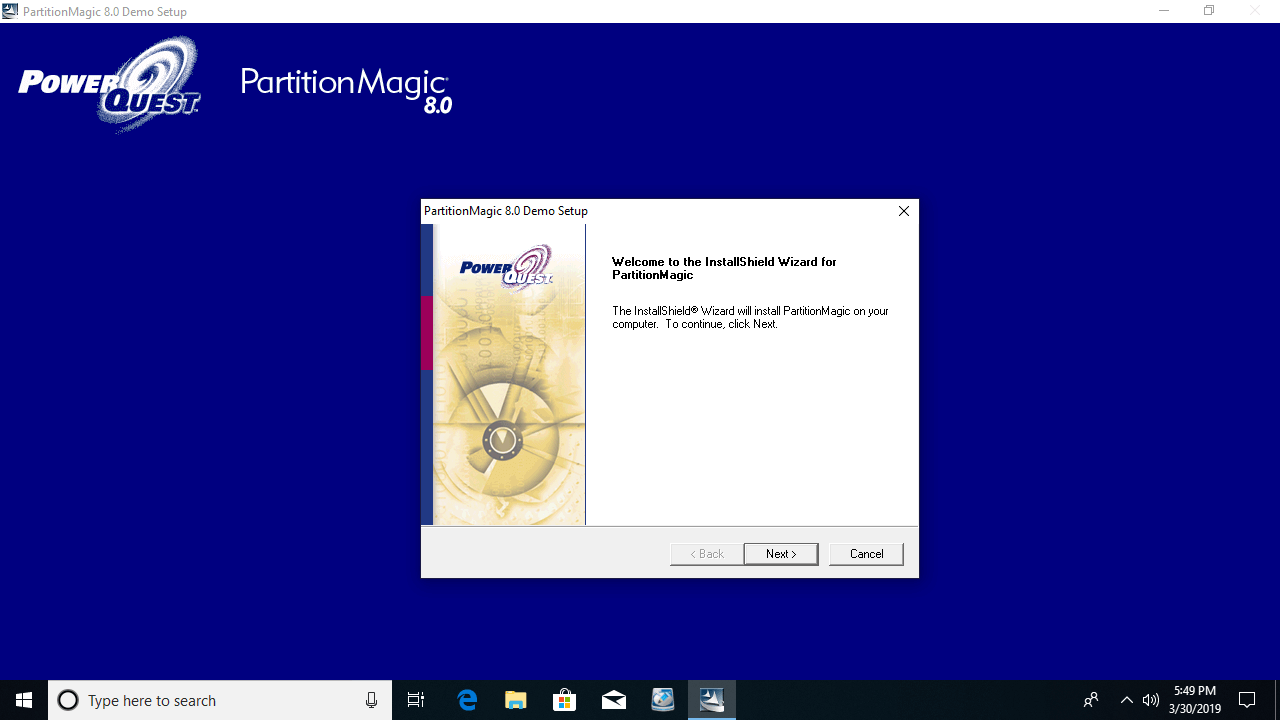Viewport: 1280px width, 720px height.
Task: Click the Cortana microphone icon
Action: [371, 700]
